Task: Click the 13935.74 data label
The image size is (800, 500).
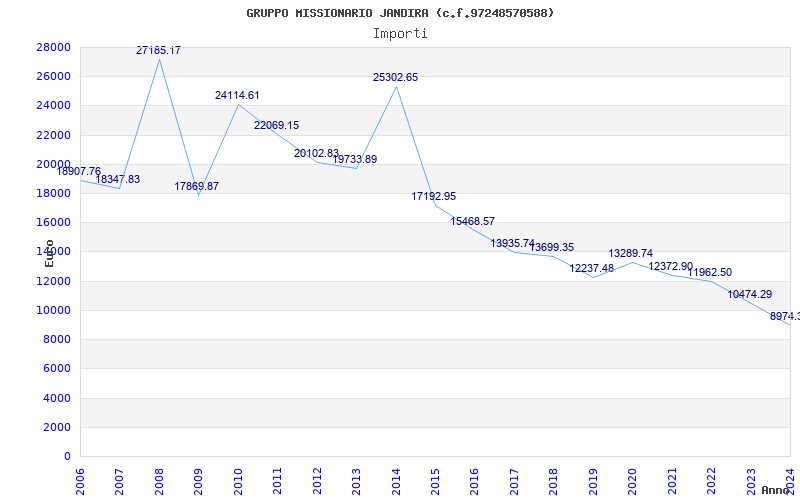Action: coord(513,243)
